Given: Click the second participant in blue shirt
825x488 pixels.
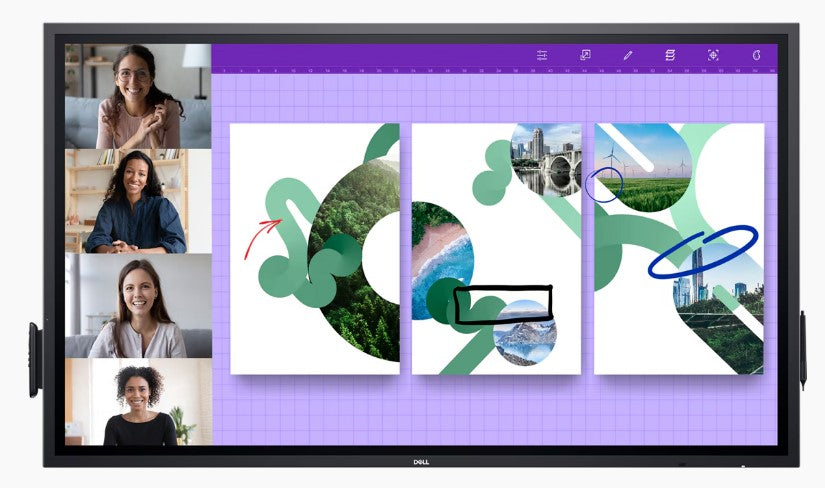Looking at the screenshot, I should (138, 201).
